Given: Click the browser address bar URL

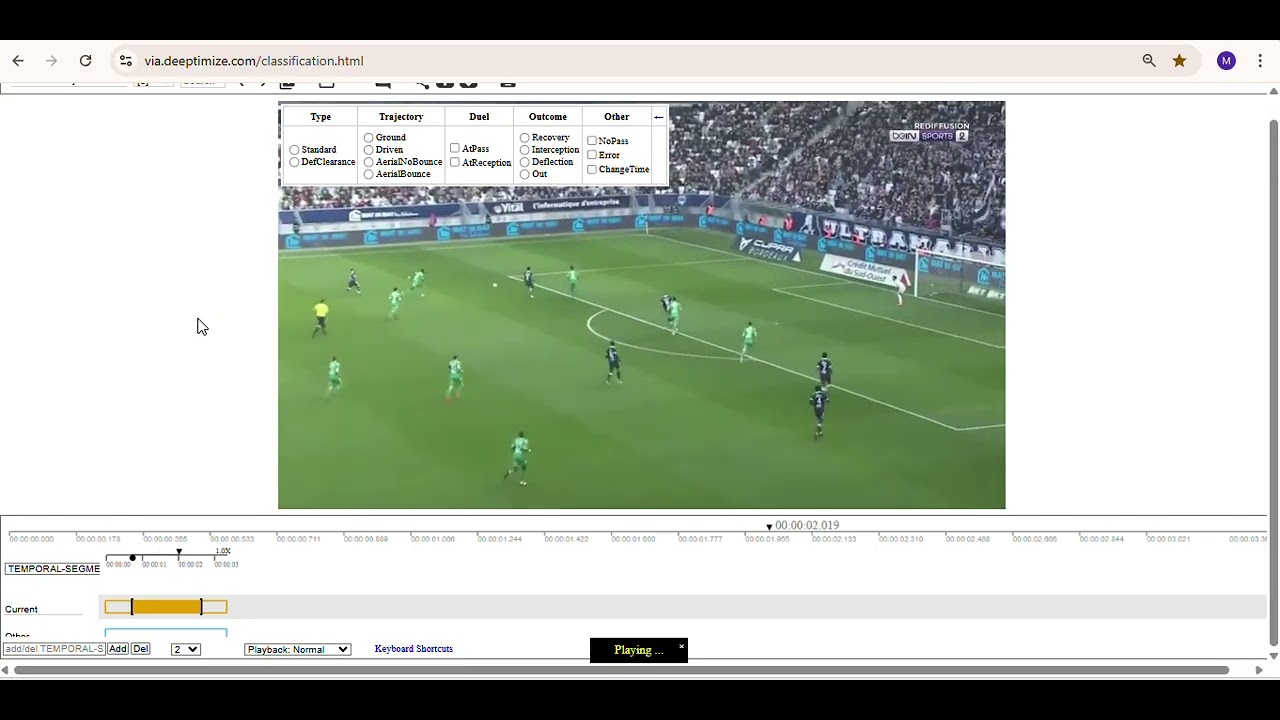Looking at the screenshot, I should 254,61.
